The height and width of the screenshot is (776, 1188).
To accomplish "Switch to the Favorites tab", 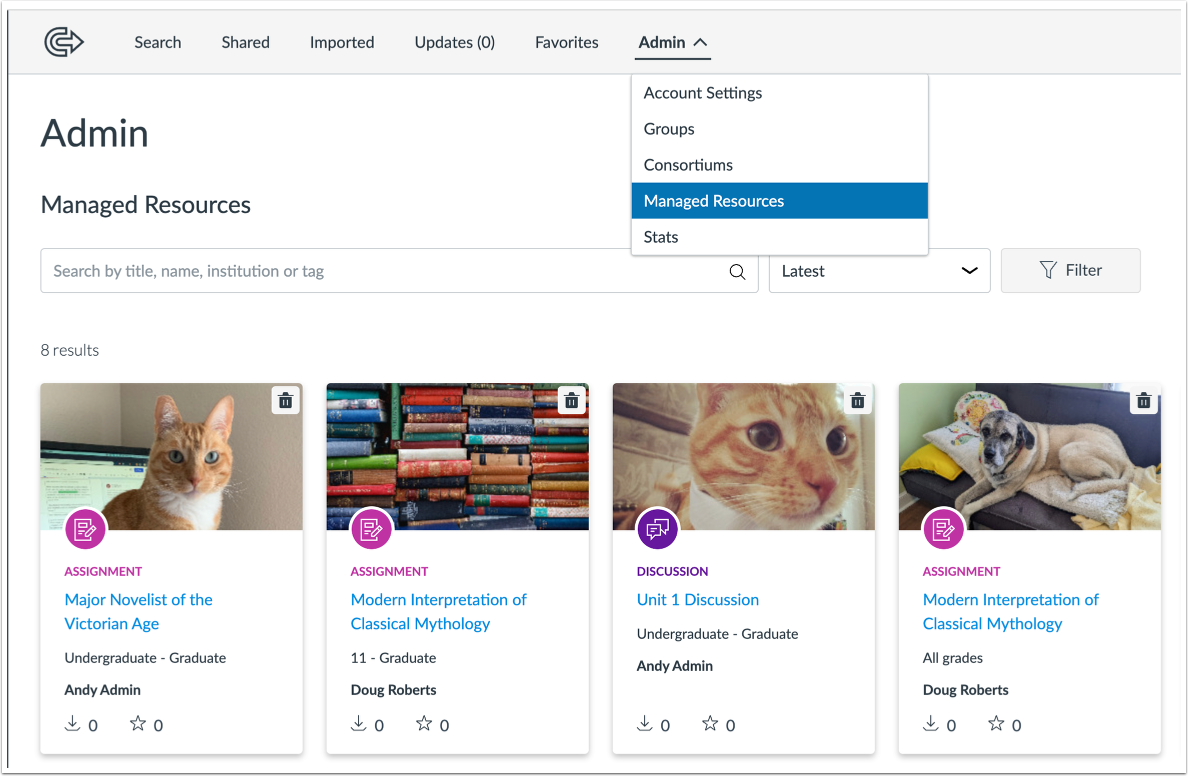I will pyautogui.click(x=566, y=42).
